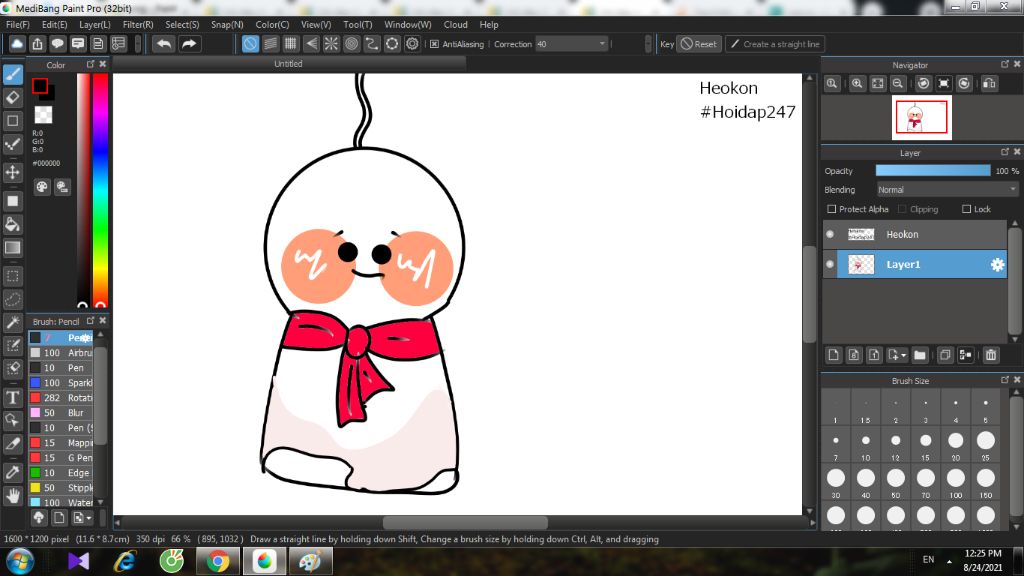1024x576 pixels.
Task: Open the Layer menu
Action: [x=95, y=24]
